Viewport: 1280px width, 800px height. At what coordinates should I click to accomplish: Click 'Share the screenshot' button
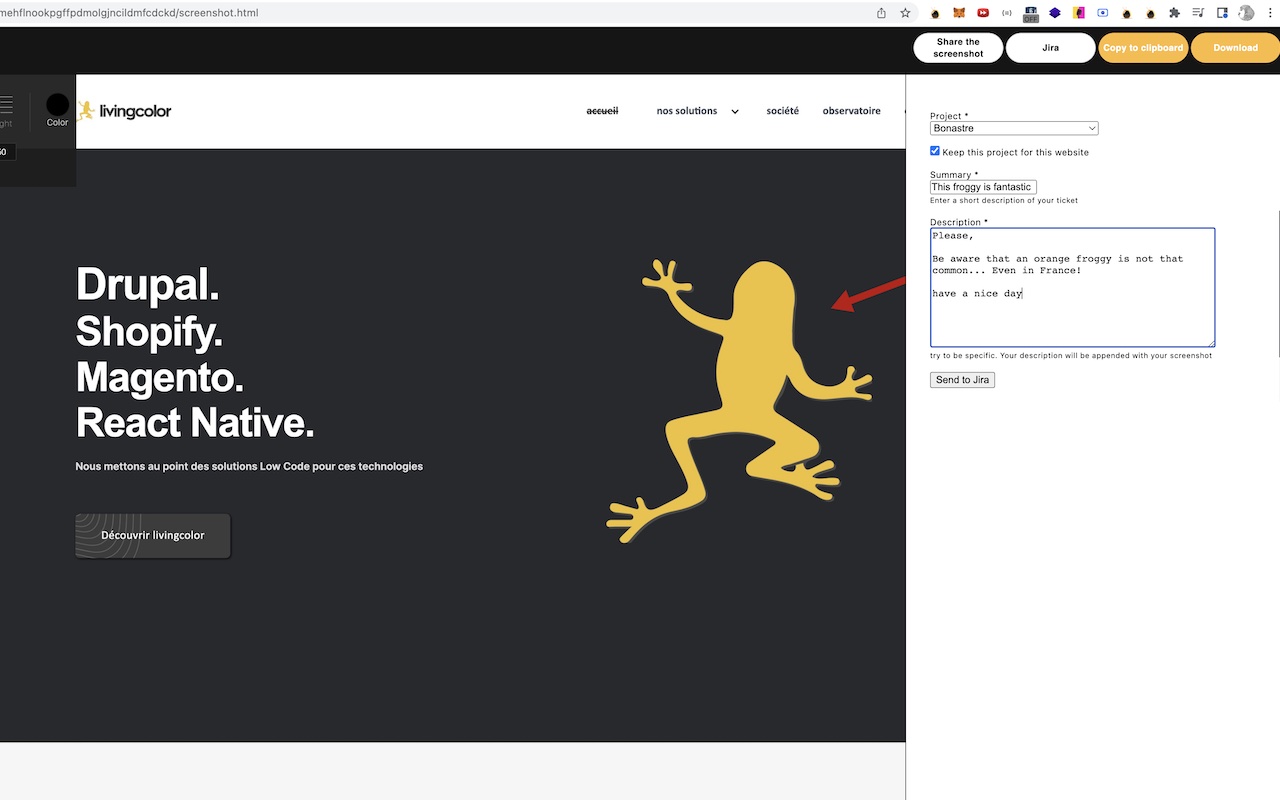(958, 48)
